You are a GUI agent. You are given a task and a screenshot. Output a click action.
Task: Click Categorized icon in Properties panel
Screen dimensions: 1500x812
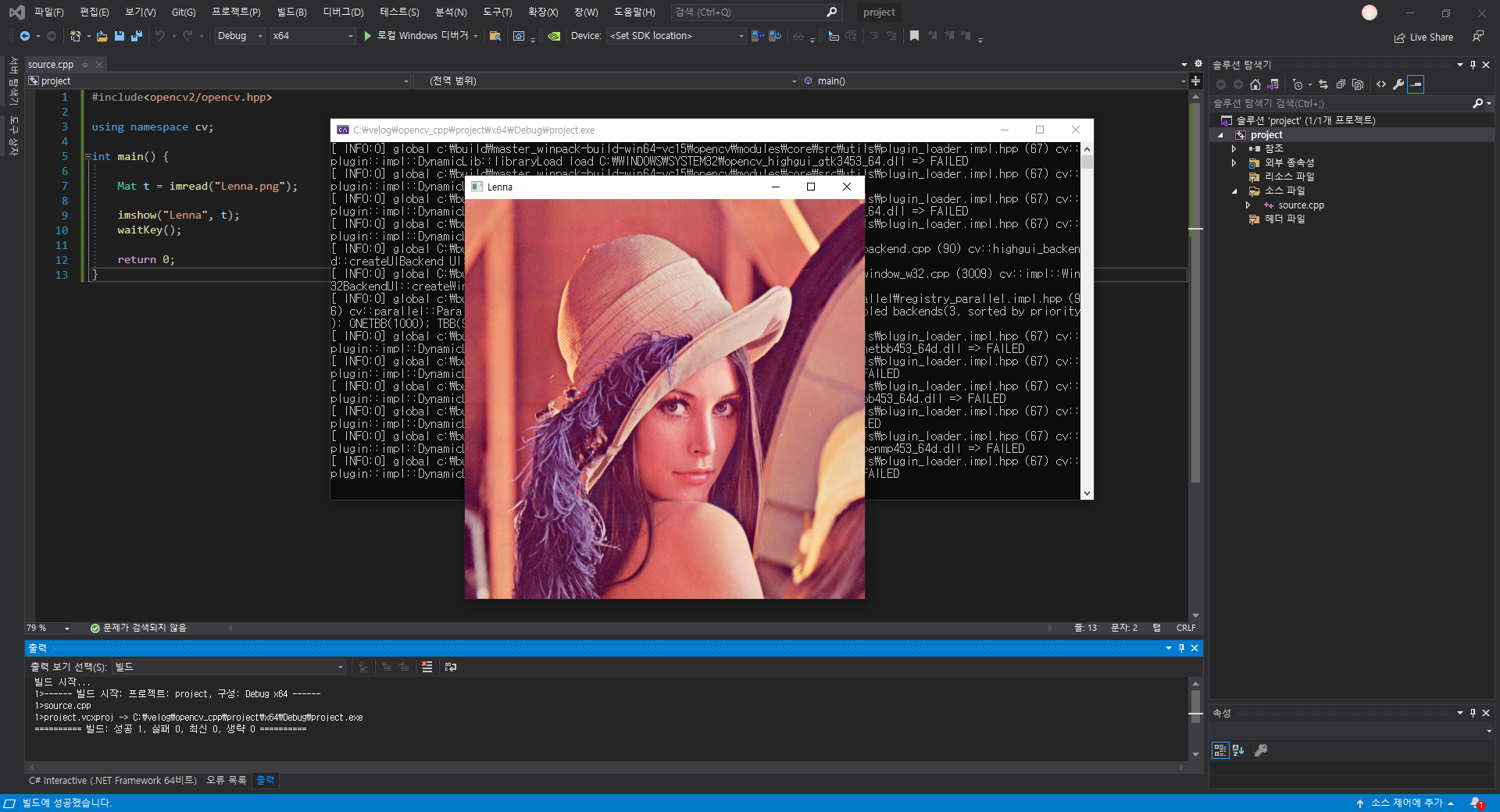pos(1220,750)
